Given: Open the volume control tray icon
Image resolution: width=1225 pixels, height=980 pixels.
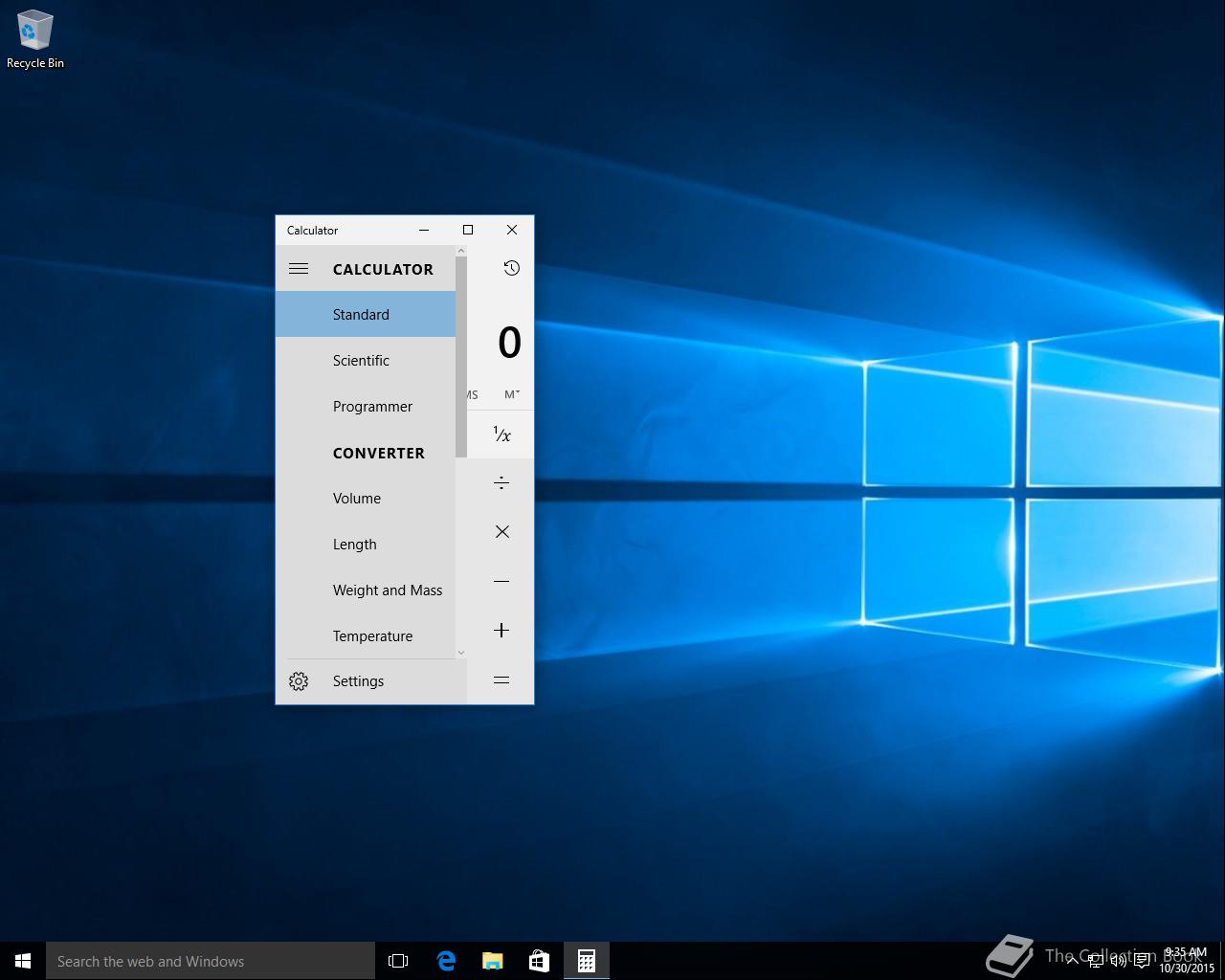Looking at the screenshot, I should point(1118,961).
